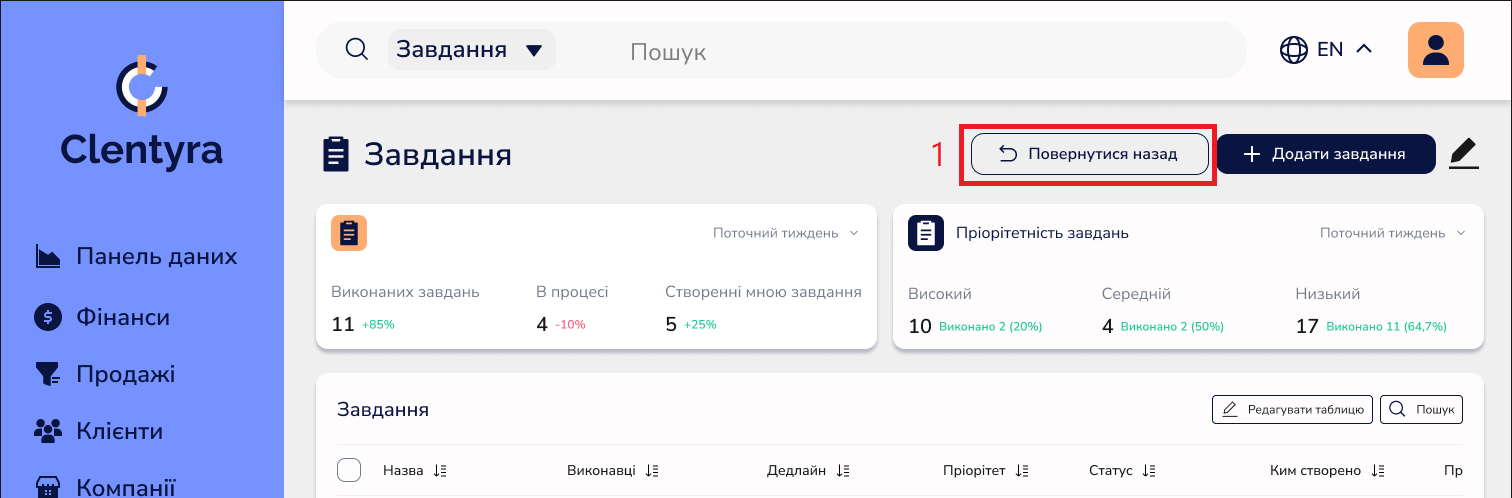Open the Завдання search scope dropdown
This screenshot has height=498, width=1512.
click(471, 50)
